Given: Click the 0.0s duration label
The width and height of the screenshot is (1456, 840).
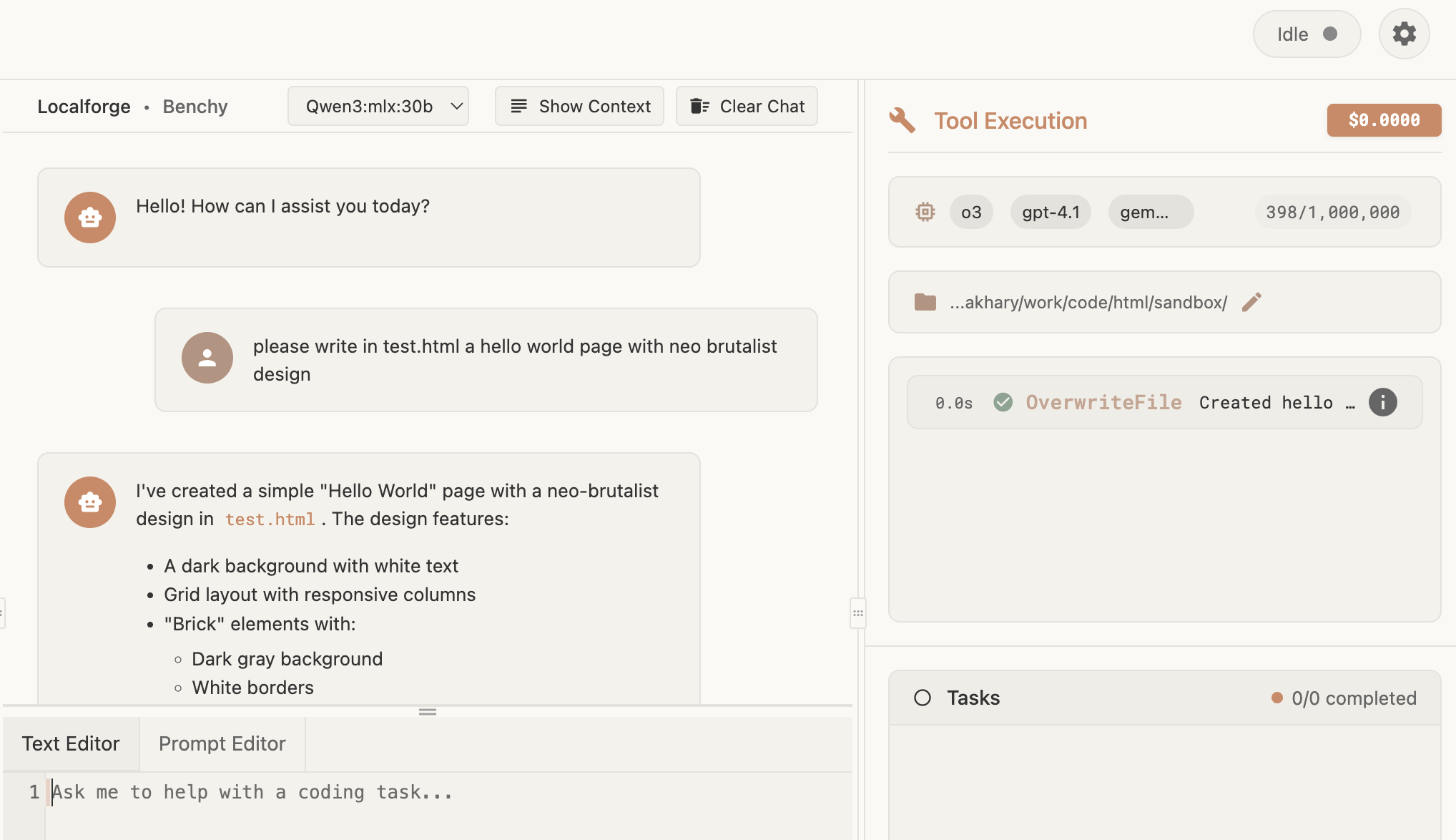Looking at the screenshot, I should click(x=954, y=403).
